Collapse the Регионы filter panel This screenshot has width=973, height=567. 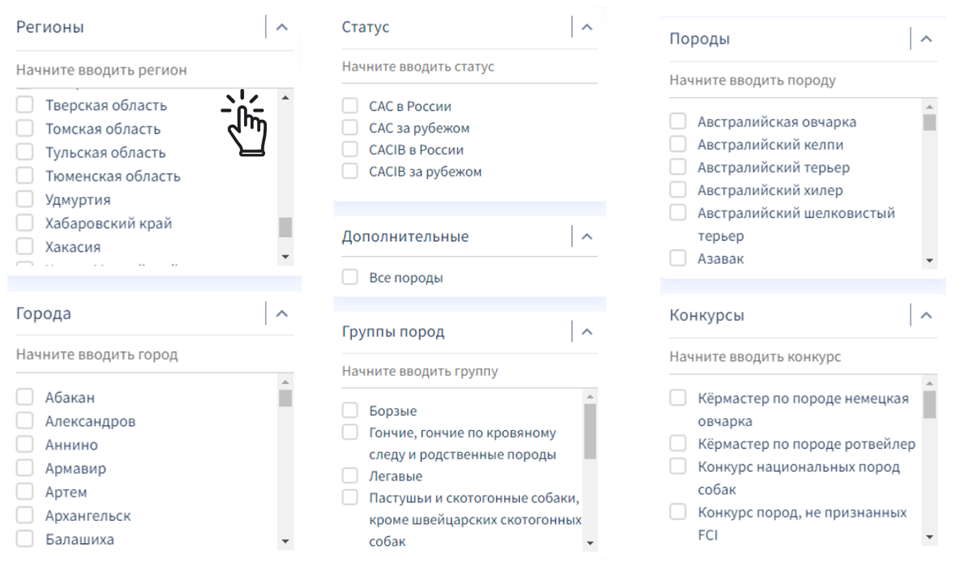coord(282,28)
